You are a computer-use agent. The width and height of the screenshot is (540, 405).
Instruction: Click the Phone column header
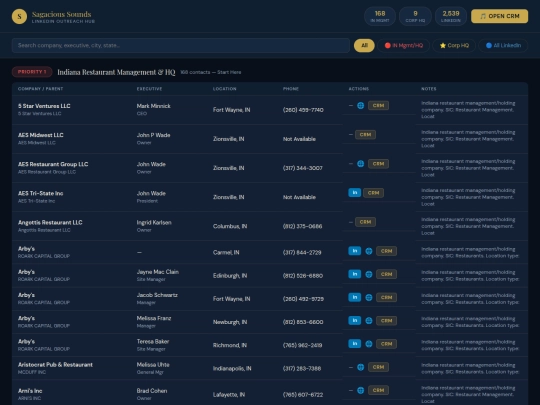(x=291, y=89)
